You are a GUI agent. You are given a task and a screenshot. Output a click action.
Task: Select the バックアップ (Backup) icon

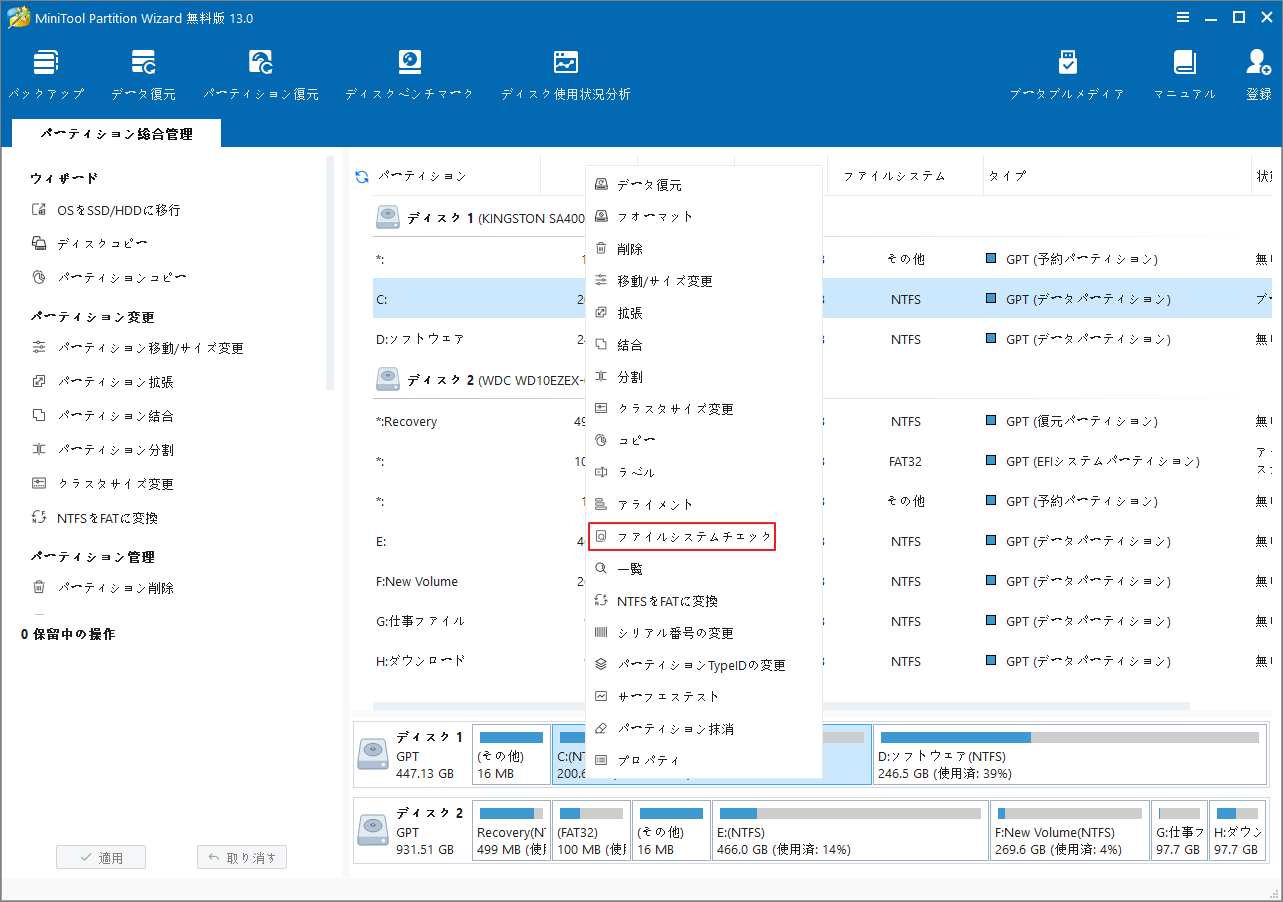(46, 72)
